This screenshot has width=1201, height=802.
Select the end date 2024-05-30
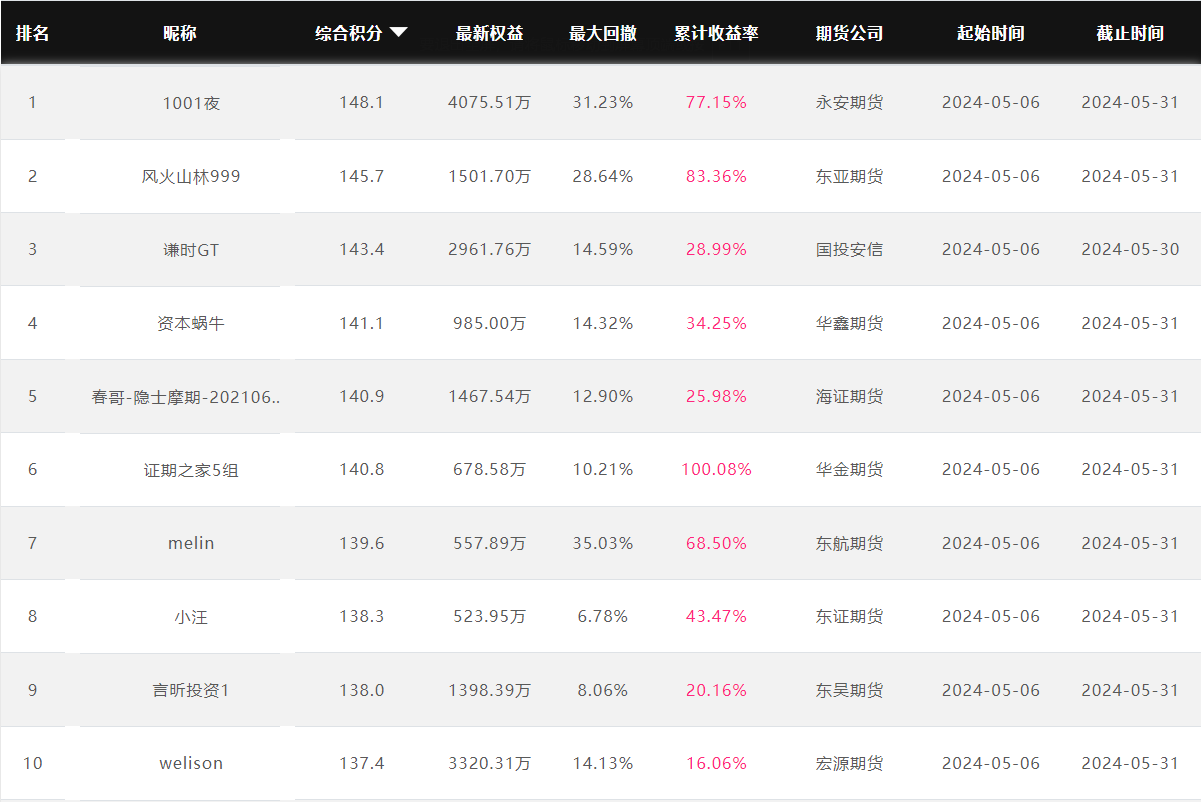(1130, 249)
